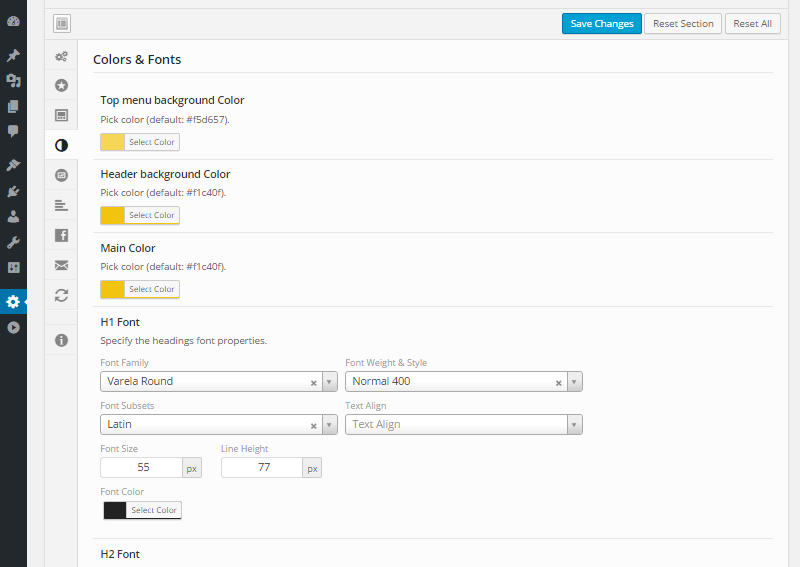
Task: Open Plugins via the plug icon
Action: click(13, 190)
